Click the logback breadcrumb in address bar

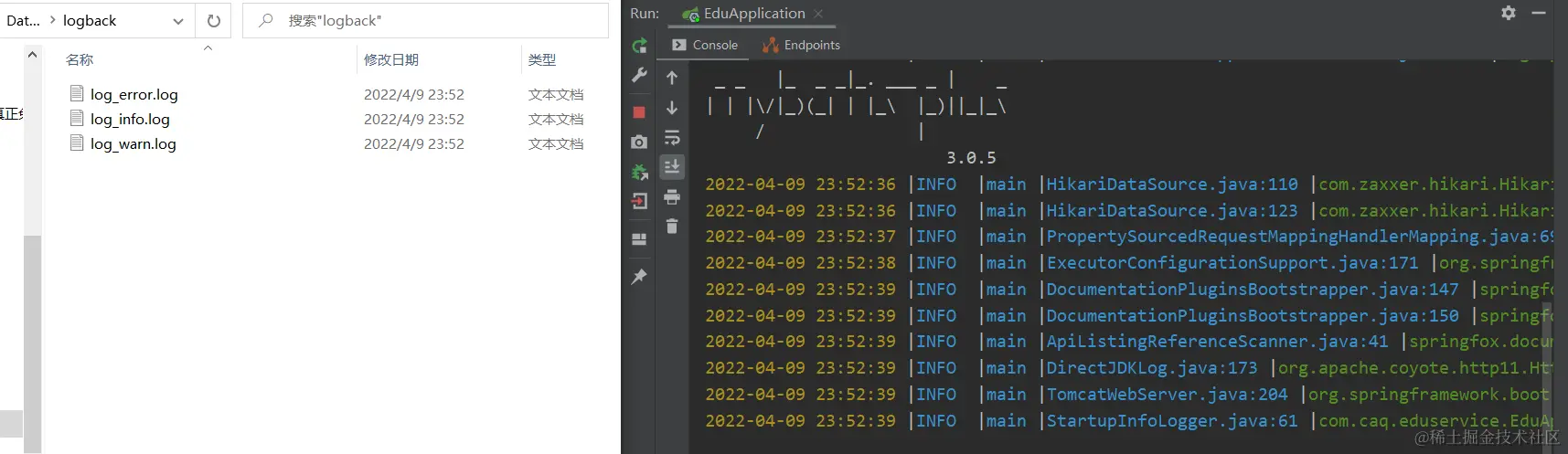pos(90,20)
